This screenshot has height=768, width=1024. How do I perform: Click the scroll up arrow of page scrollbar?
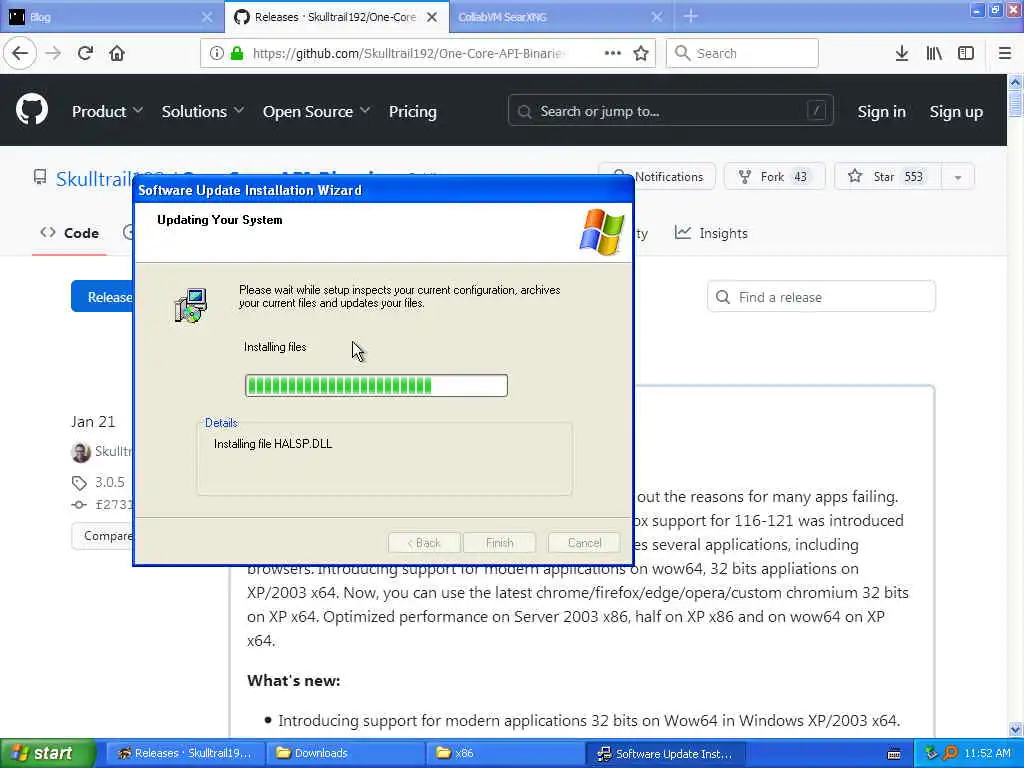(1015, 82)
